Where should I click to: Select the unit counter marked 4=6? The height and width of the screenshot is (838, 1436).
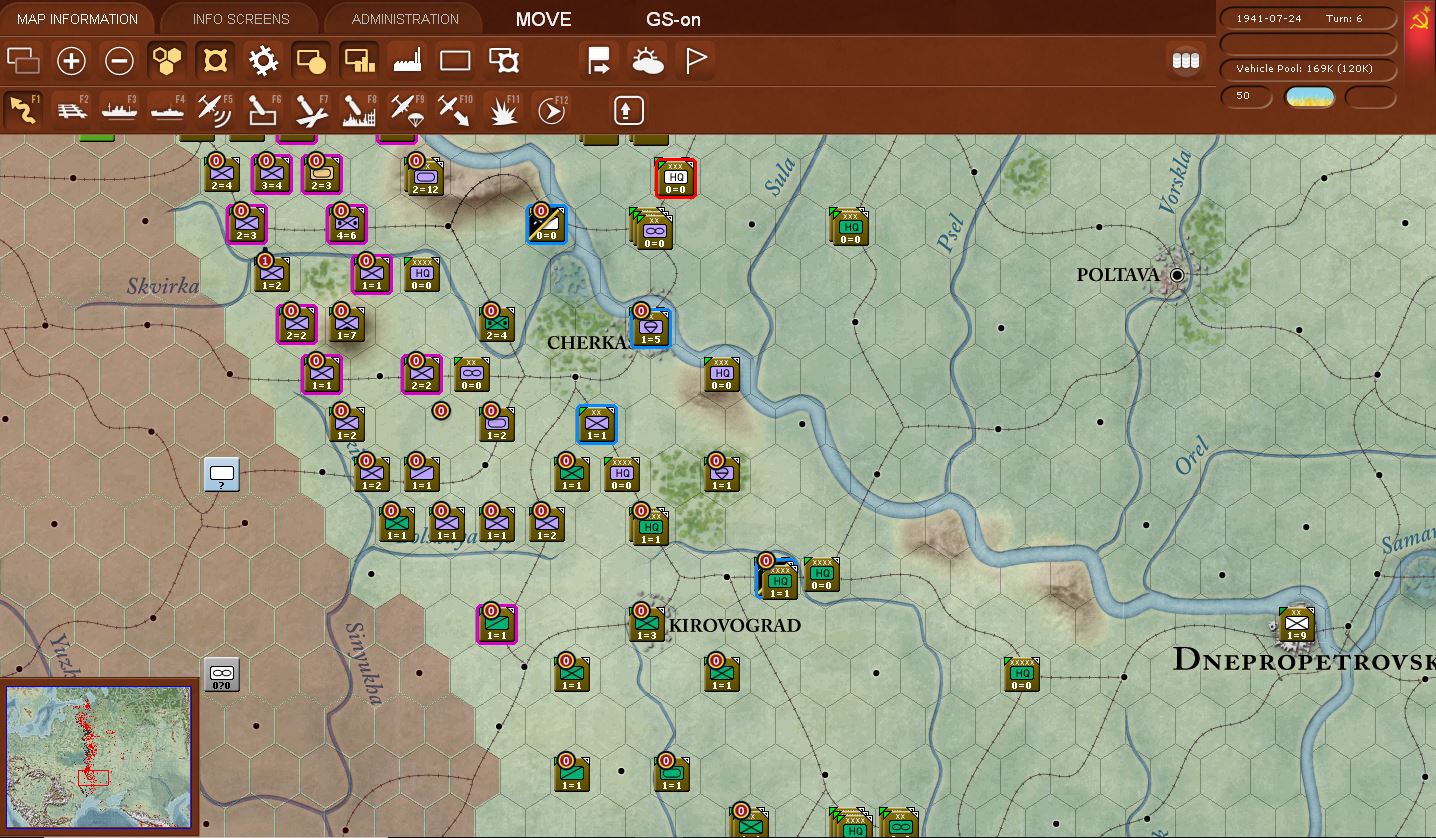[346, 224]
